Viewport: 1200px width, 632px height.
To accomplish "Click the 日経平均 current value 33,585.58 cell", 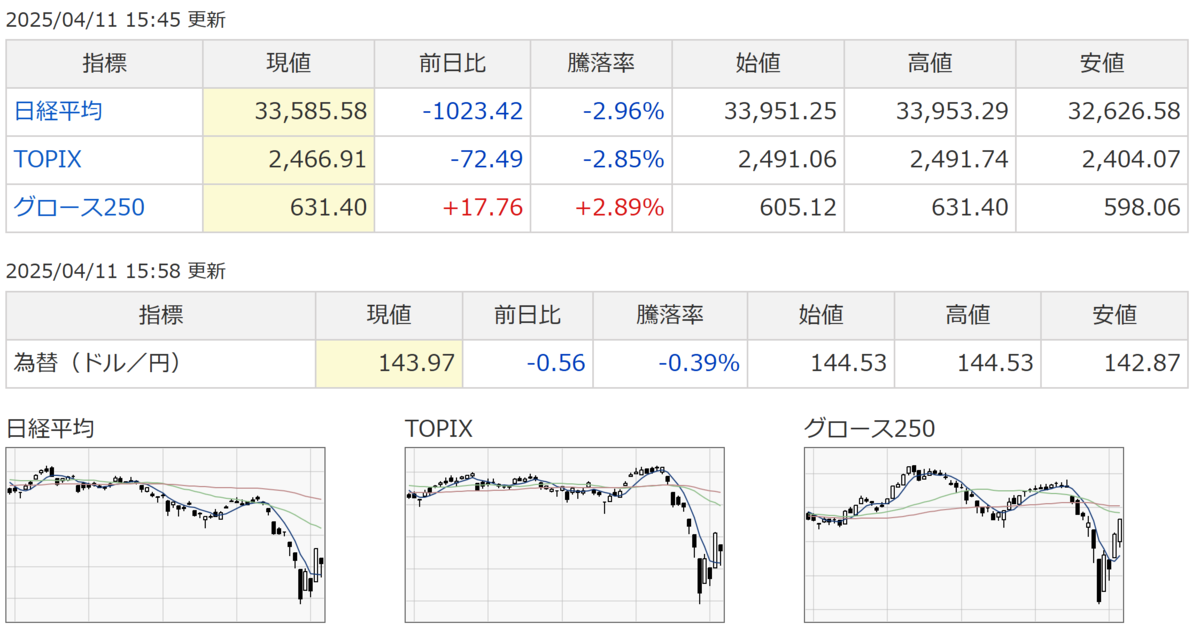I will click(x=288, y=112).
